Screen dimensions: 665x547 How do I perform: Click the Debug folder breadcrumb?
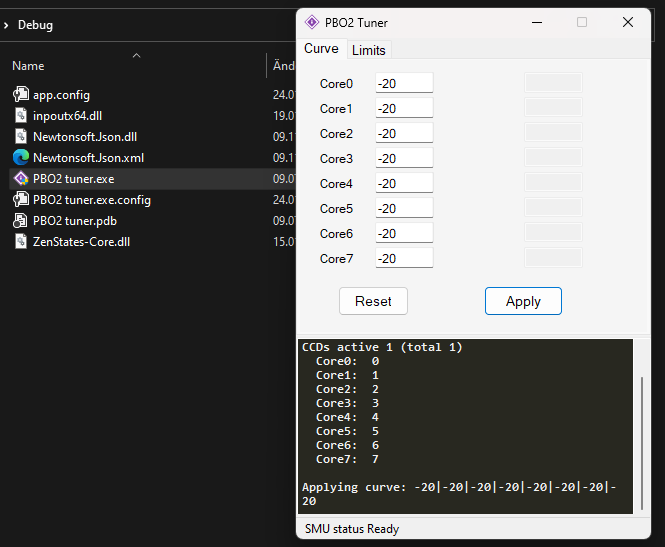click(x=35, y=25)
